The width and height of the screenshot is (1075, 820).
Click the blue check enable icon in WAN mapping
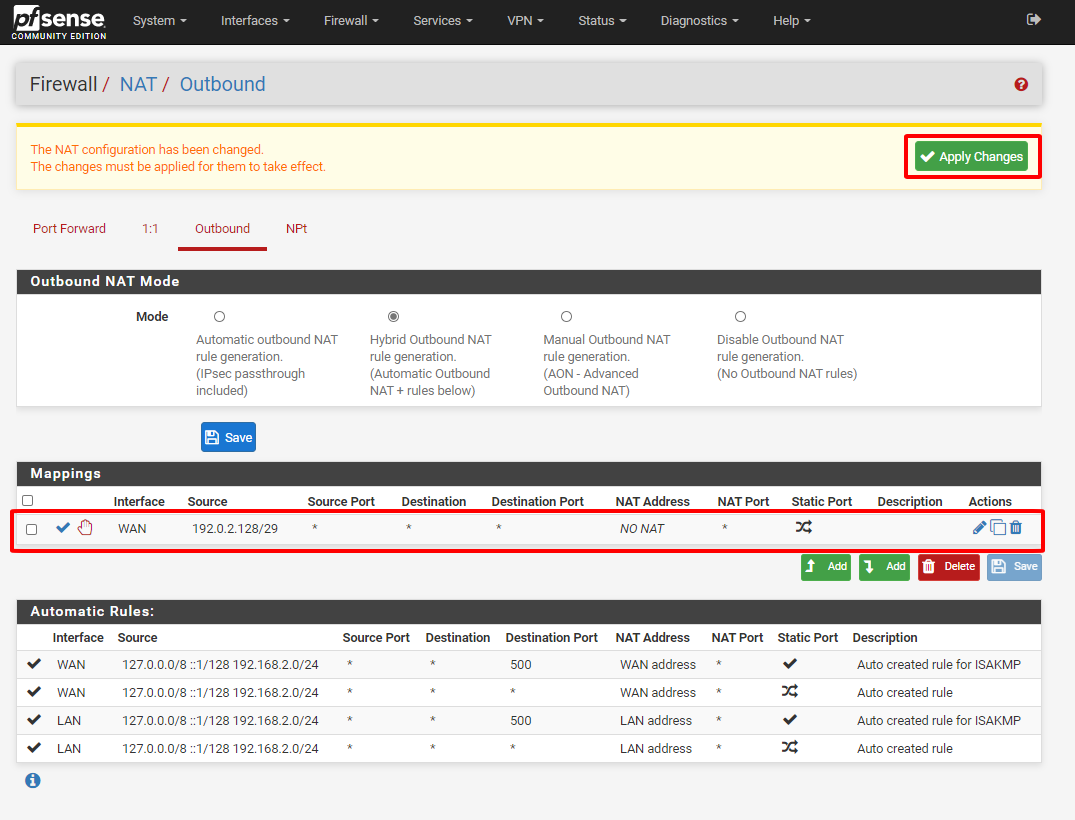pos(63,528)
